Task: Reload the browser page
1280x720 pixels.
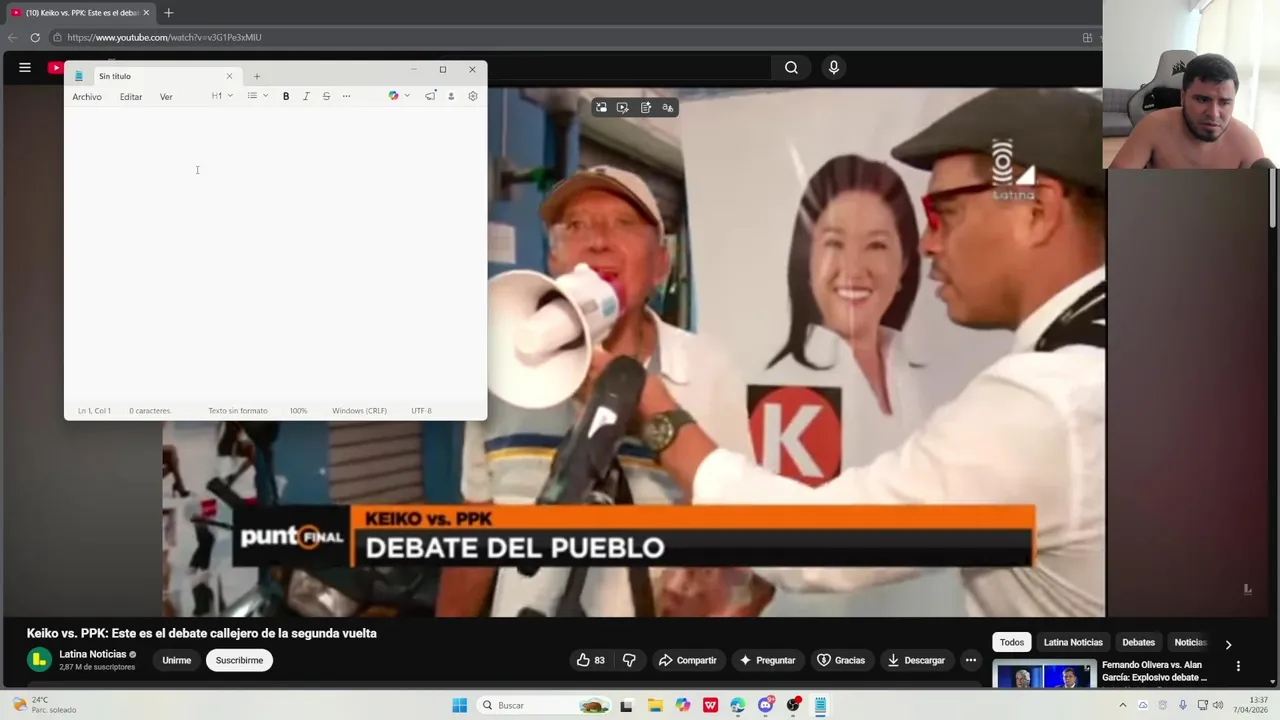Action: (35, 37)
